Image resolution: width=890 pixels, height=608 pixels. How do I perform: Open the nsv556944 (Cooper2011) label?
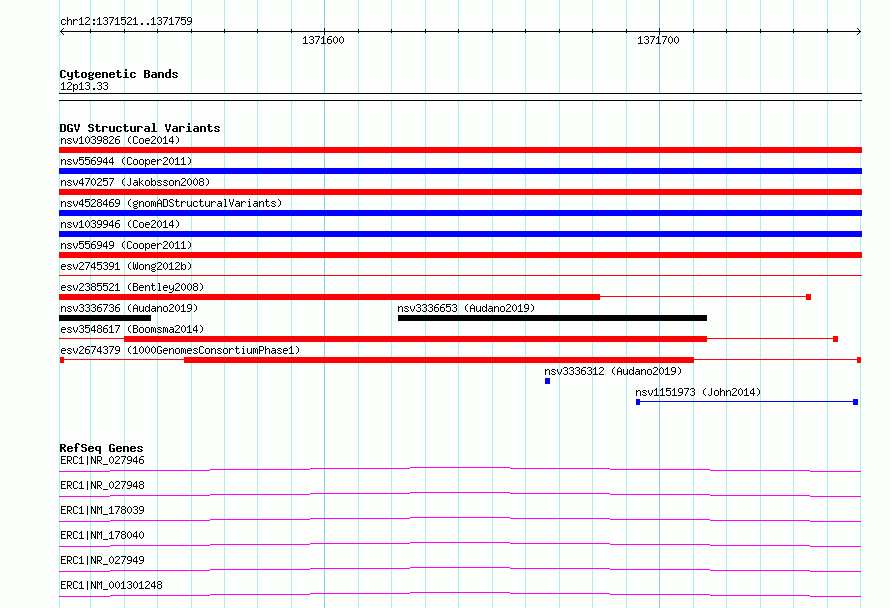click(x=126, y=161)
